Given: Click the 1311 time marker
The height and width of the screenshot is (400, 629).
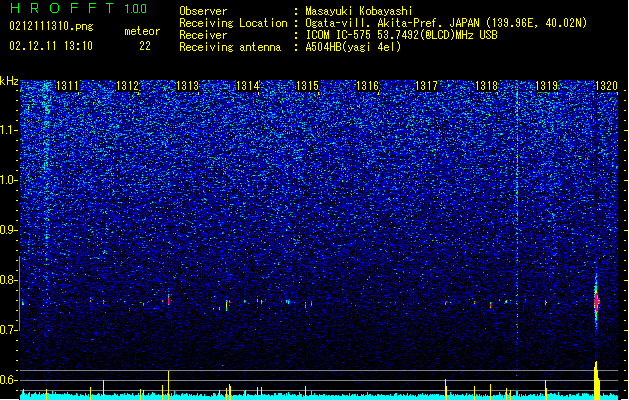Looking at the screenshot, I should (x=67, y=86).
